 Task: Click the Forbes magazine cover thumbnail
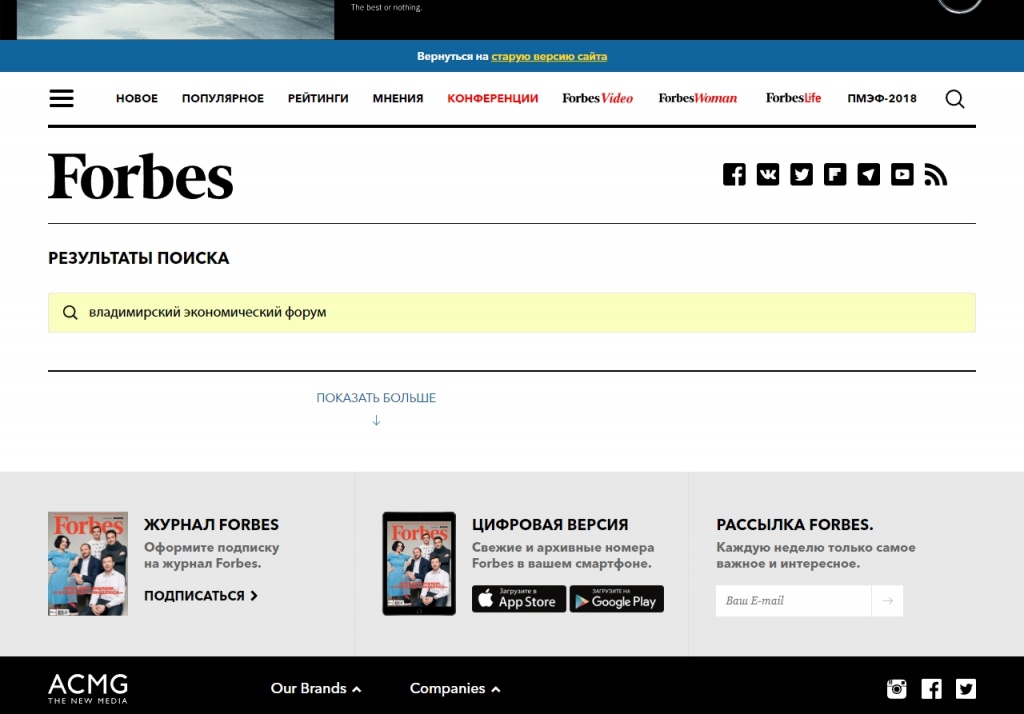(x=88, y=564)
